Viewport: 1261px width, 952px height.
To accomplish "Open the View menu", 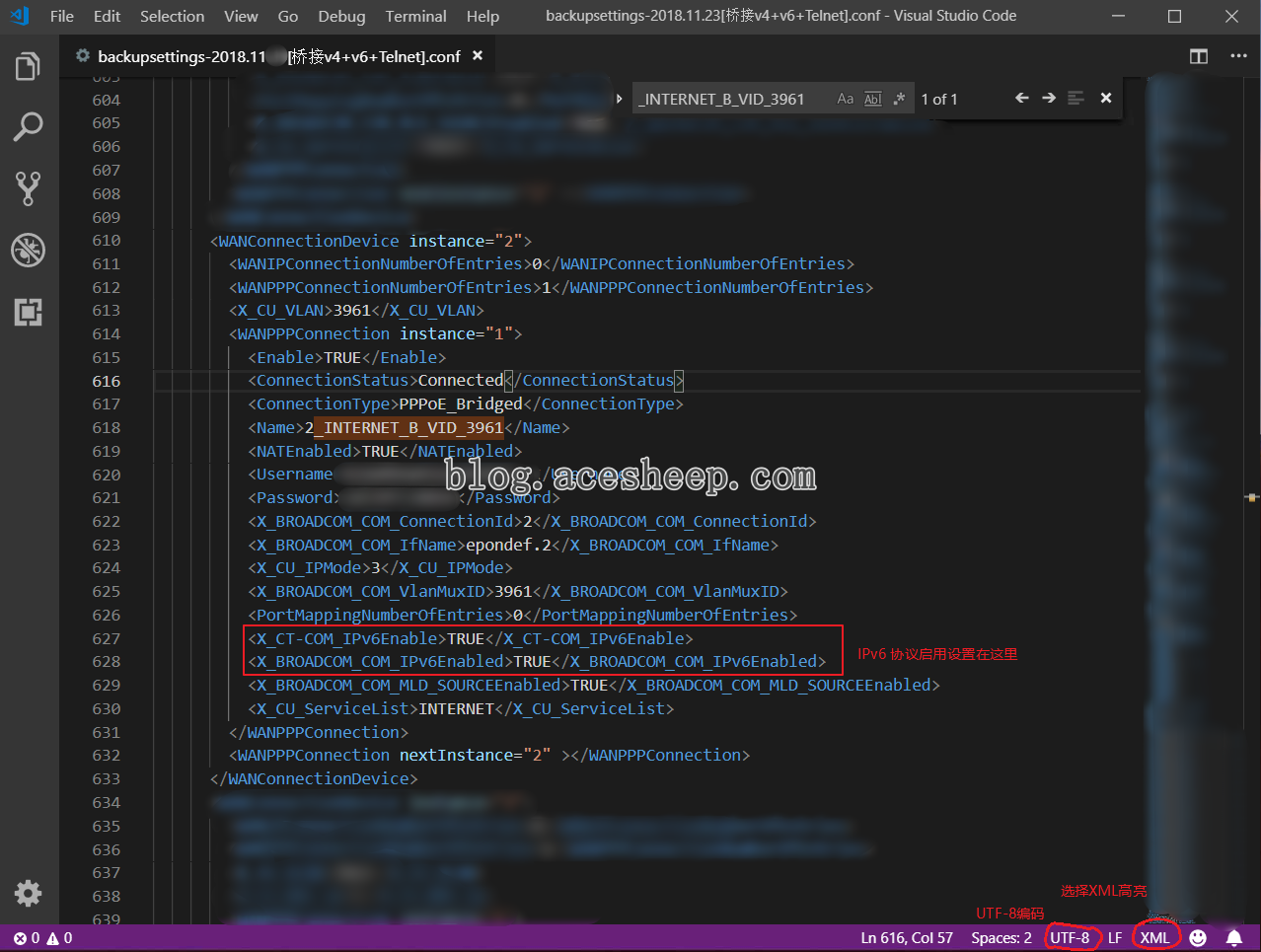I will click(x=241, y=16).
